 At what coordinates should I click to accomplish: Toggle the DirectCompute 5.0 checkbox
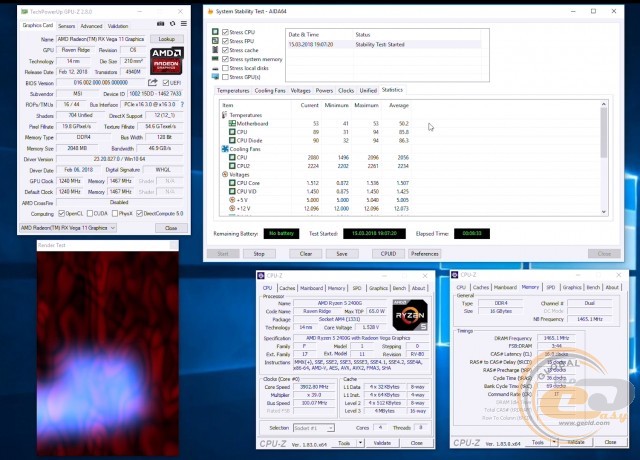point(140,213)
